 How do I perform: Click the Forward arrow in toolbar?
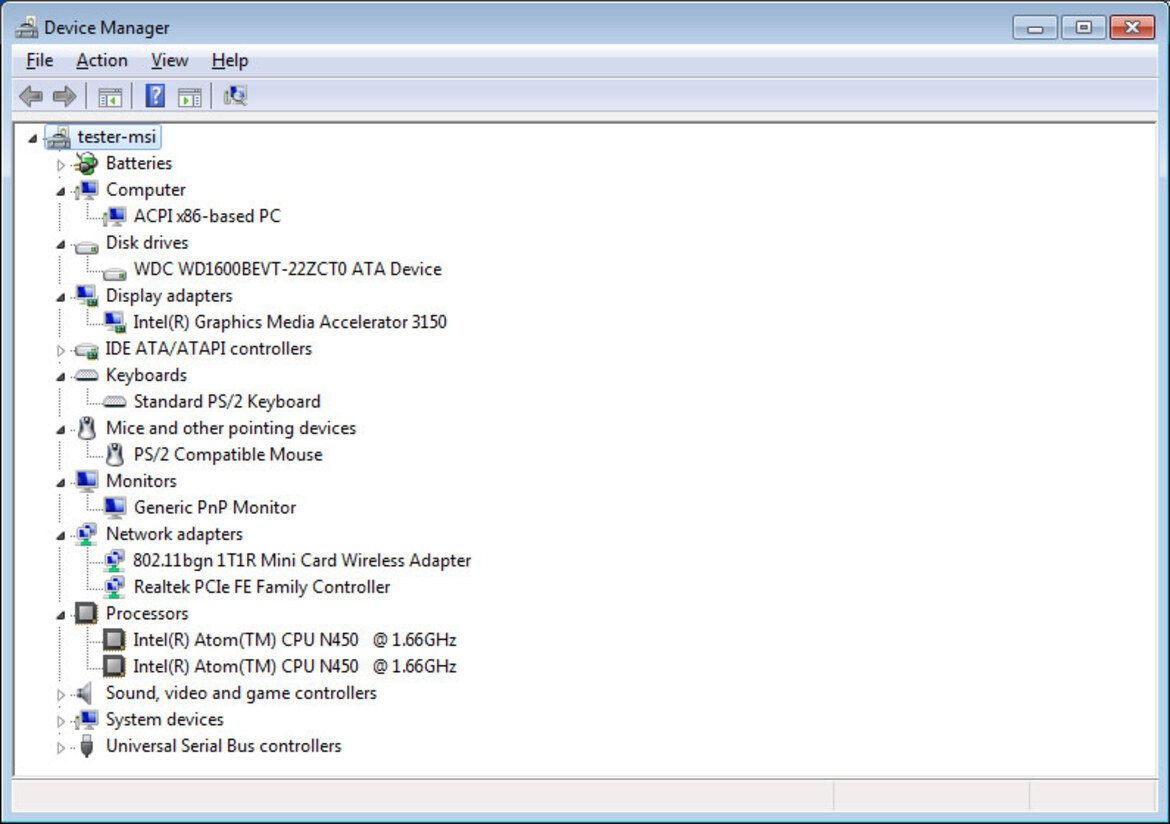[x=64, y=96]
